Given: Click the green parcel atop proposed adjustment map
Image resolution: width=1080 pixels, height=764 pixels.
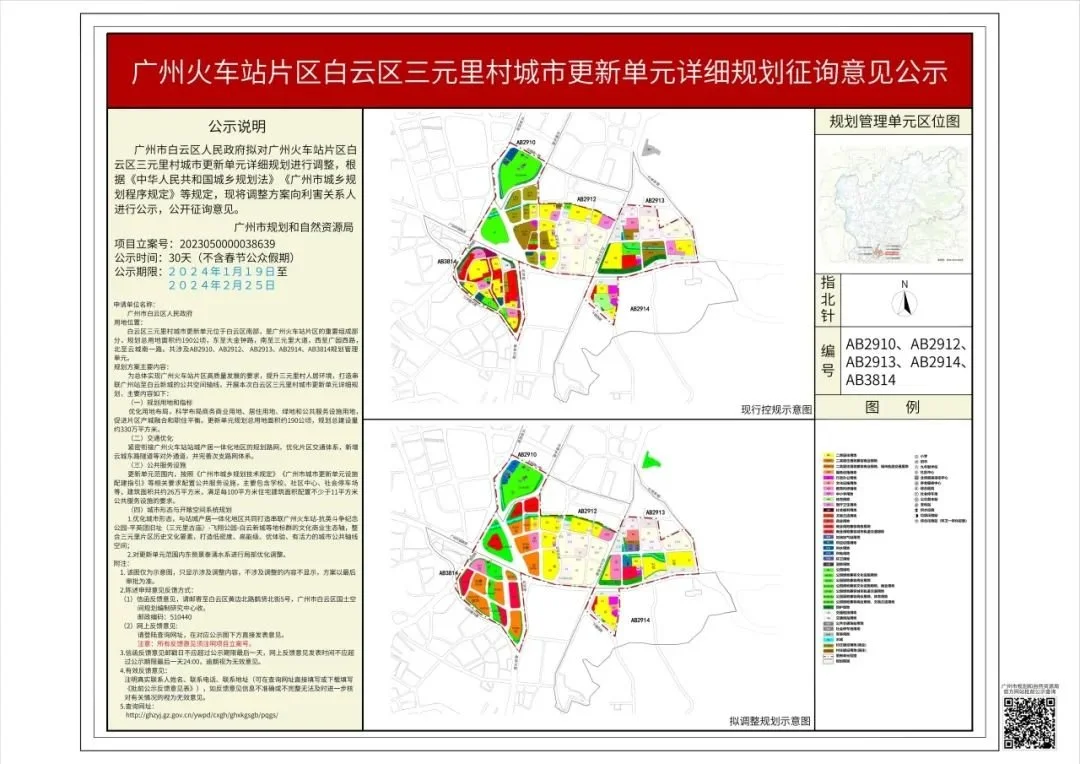Looking at the screenshot, I should tap(651, 460).
